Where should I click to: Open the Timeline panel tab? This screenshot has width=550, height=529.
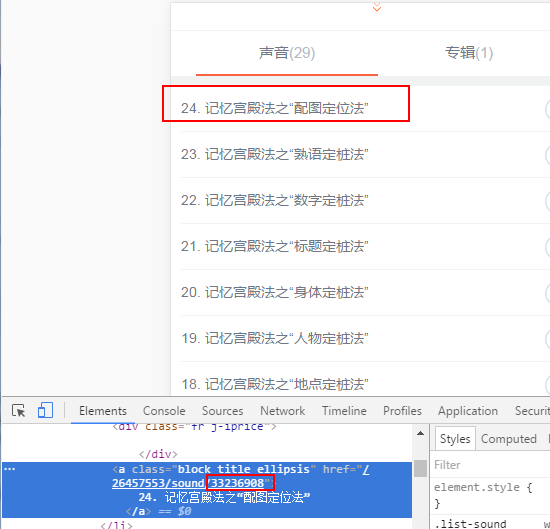pos(344,411)
